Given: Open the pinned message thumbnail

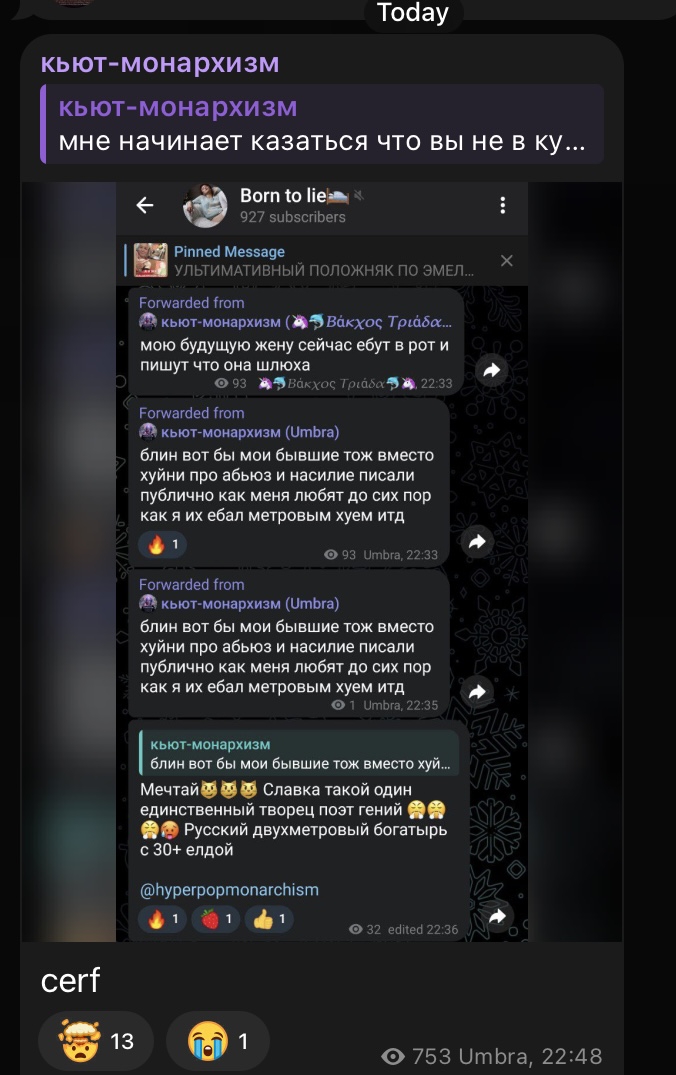Looking at the screenshot, I should pyautogui.click(x=150, y=261).
